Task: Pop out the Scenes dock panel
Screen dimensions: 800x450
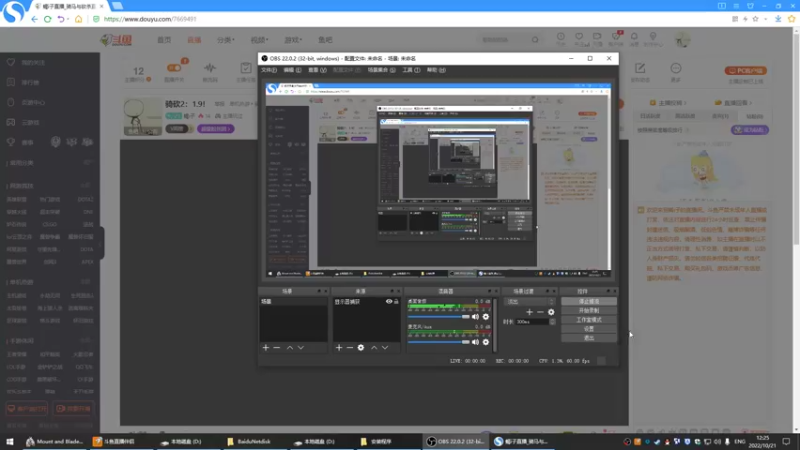Action: pos(319,291)
